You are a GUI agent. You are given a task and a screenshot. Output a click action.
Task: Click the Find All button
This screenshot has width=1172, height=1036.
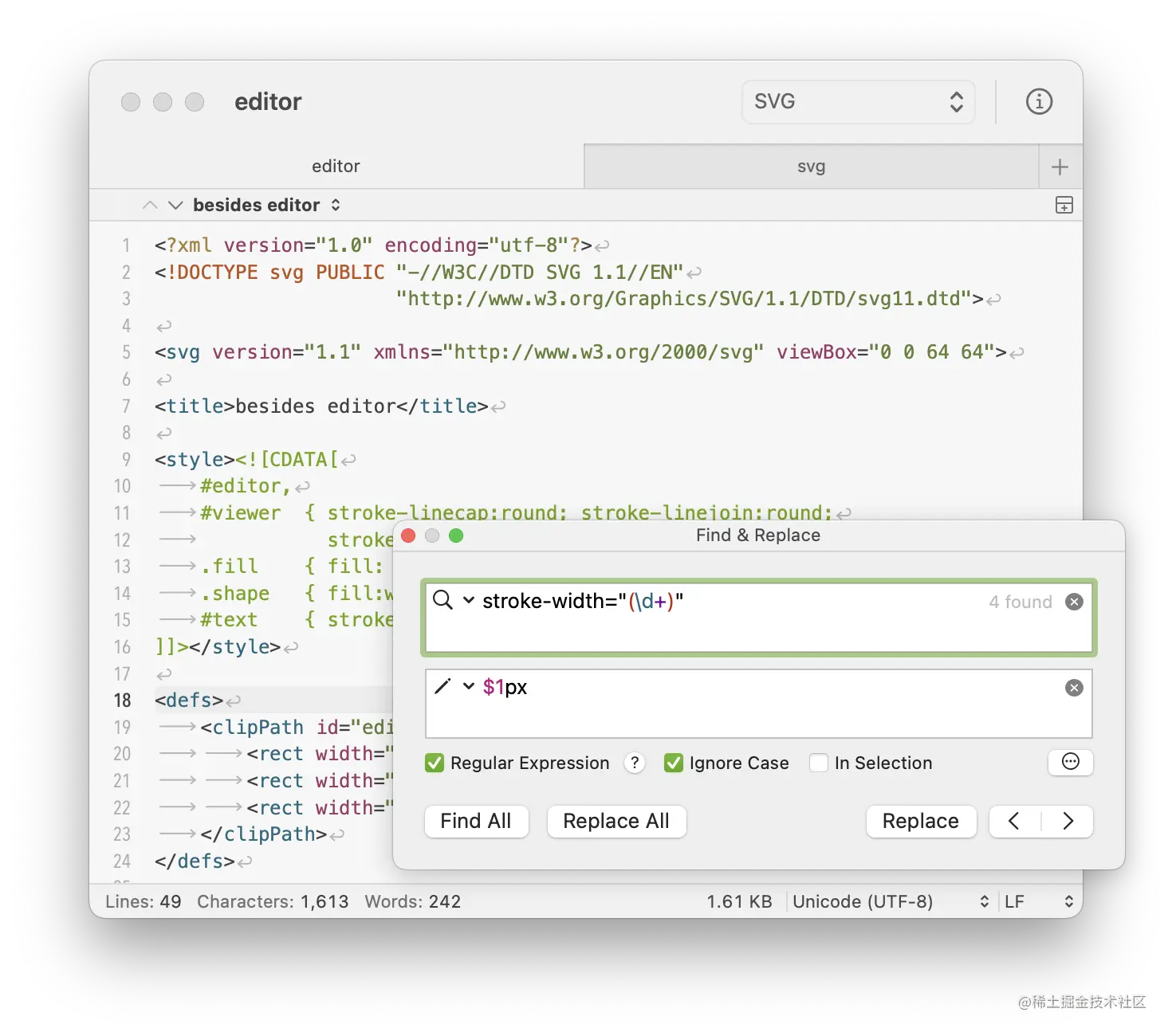coord(476,821)
